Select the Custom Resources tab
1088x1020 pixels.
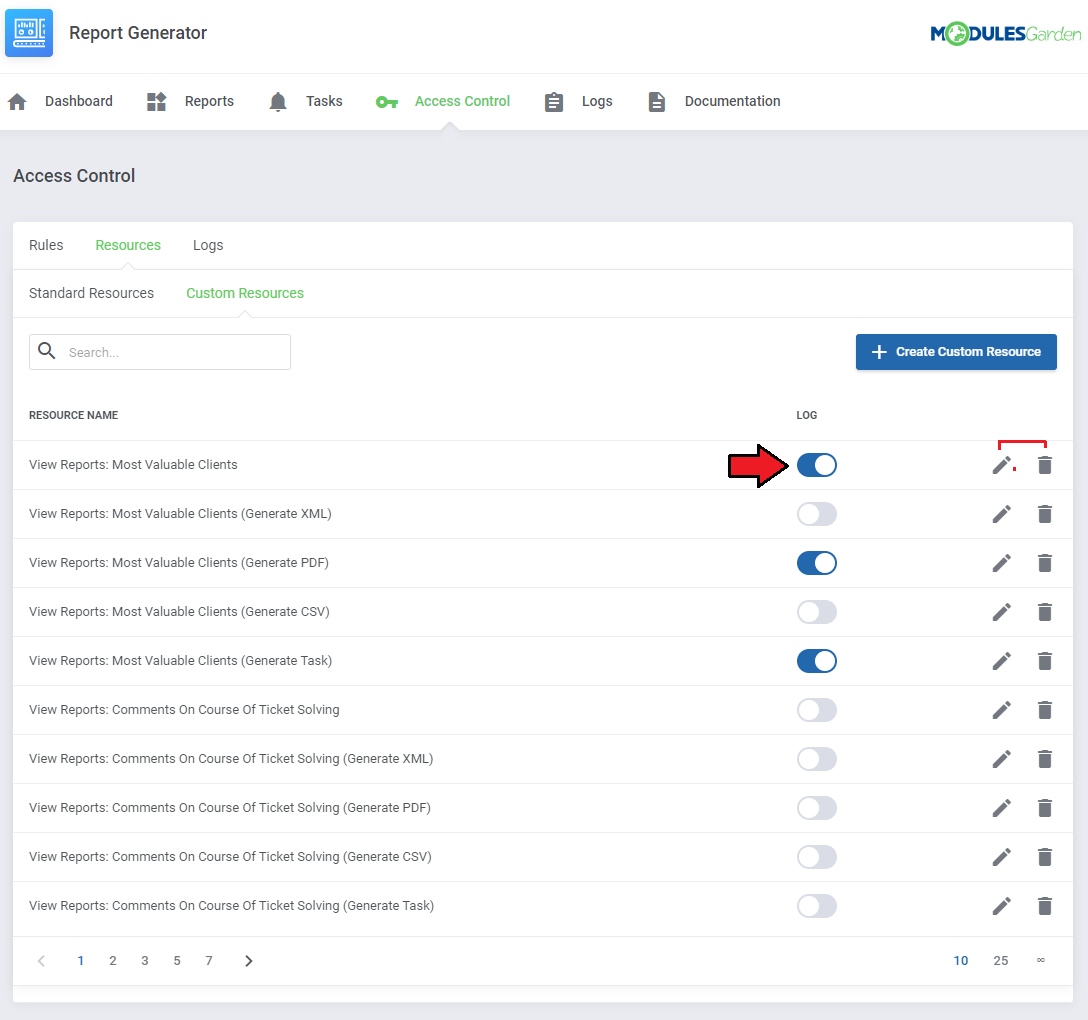pyautogui.click(x=245, y=293)
